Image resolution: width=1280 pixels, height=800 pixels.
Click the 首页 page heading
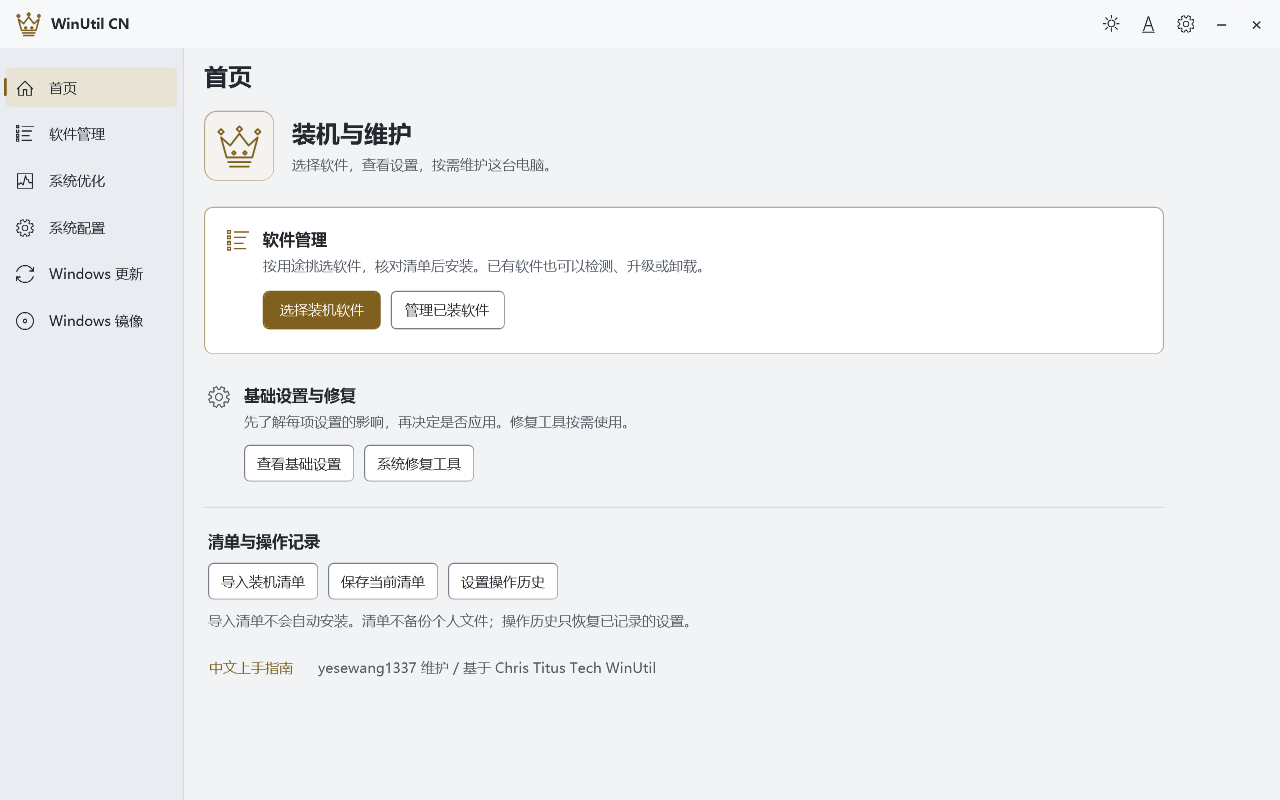[x=228, y=77]
